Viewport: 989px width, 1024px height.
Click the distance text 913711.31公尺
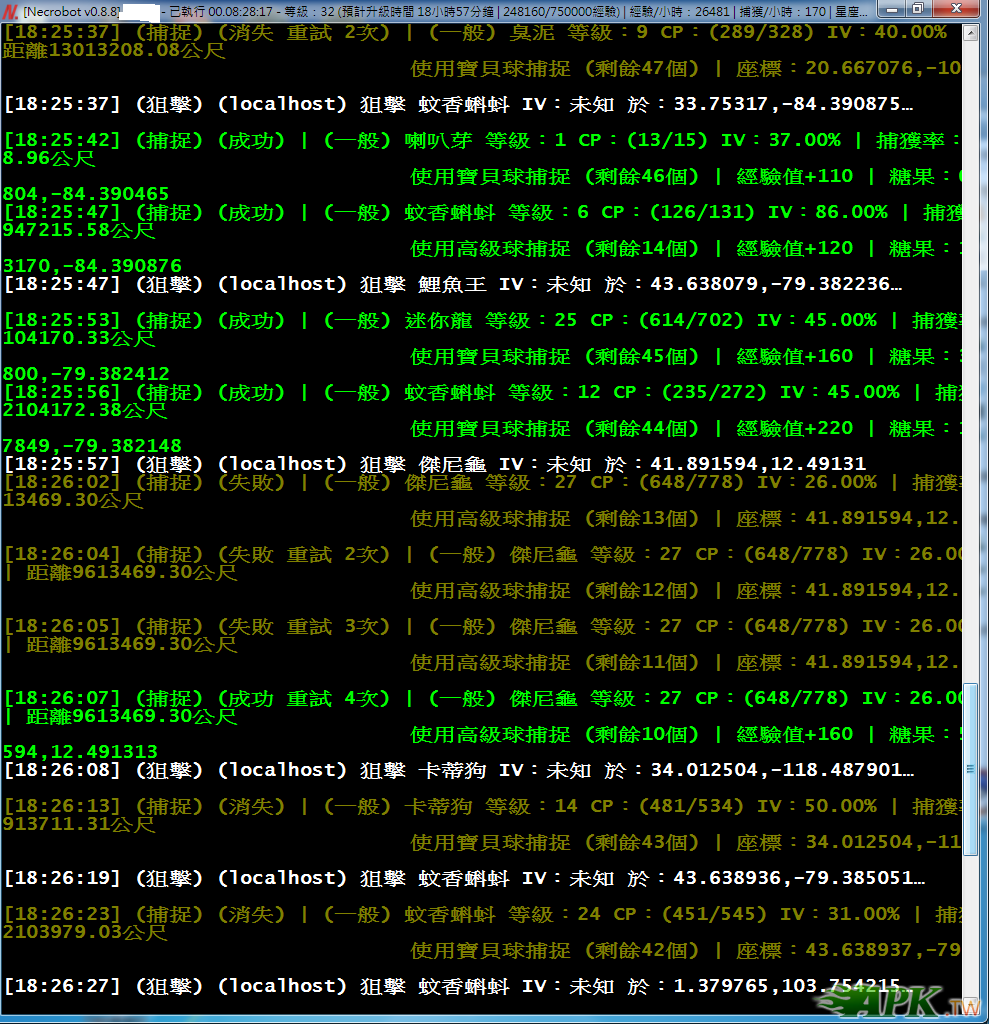pos(79,824)
